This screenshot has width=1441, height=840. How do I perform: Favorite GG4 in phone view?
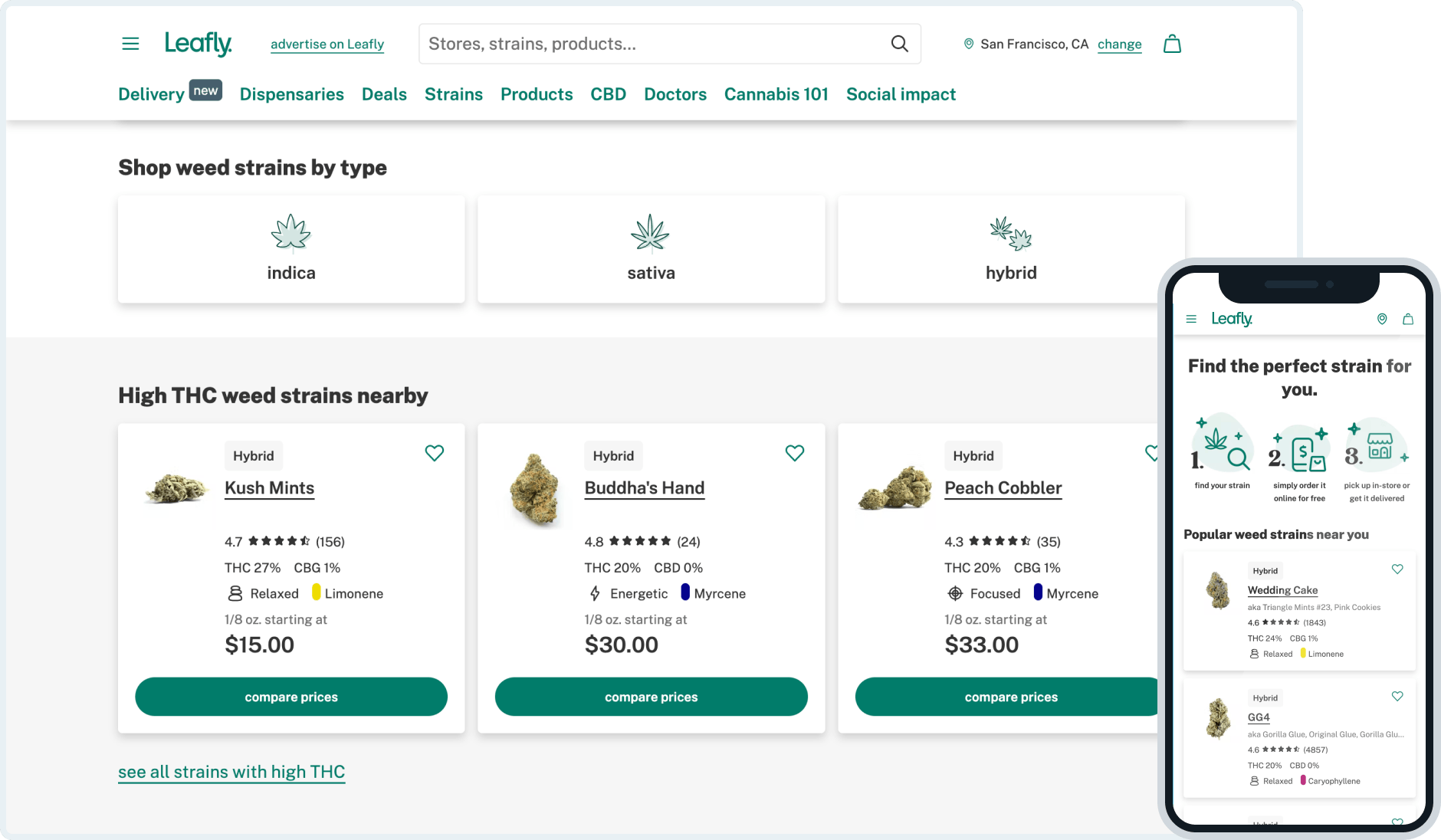click(1397, 696)
